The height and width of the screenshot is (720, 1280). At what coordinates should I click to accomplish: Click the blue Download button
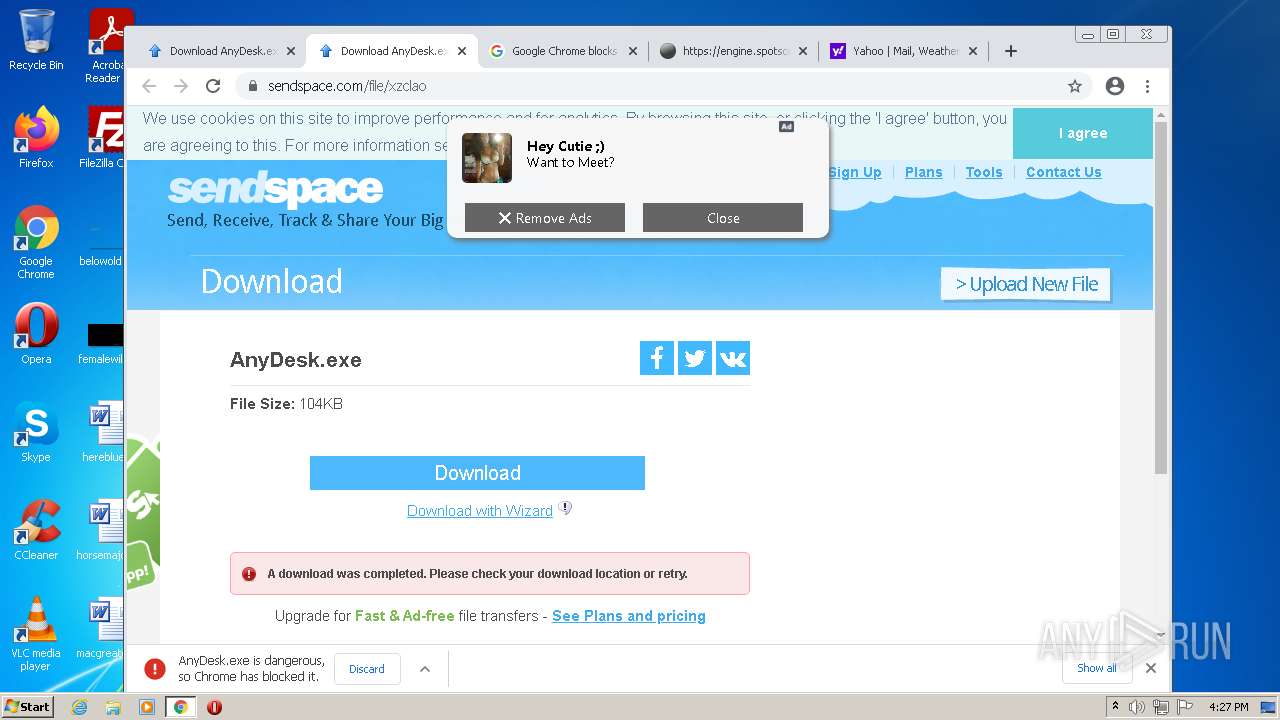pyautogui.click(x=477, y=473)
